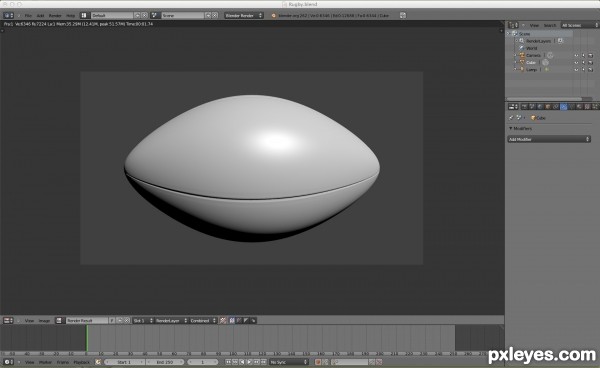The width and height of the screenshot is (600, 368).
Task: Open the Outliner View menu
Action: 534,25
